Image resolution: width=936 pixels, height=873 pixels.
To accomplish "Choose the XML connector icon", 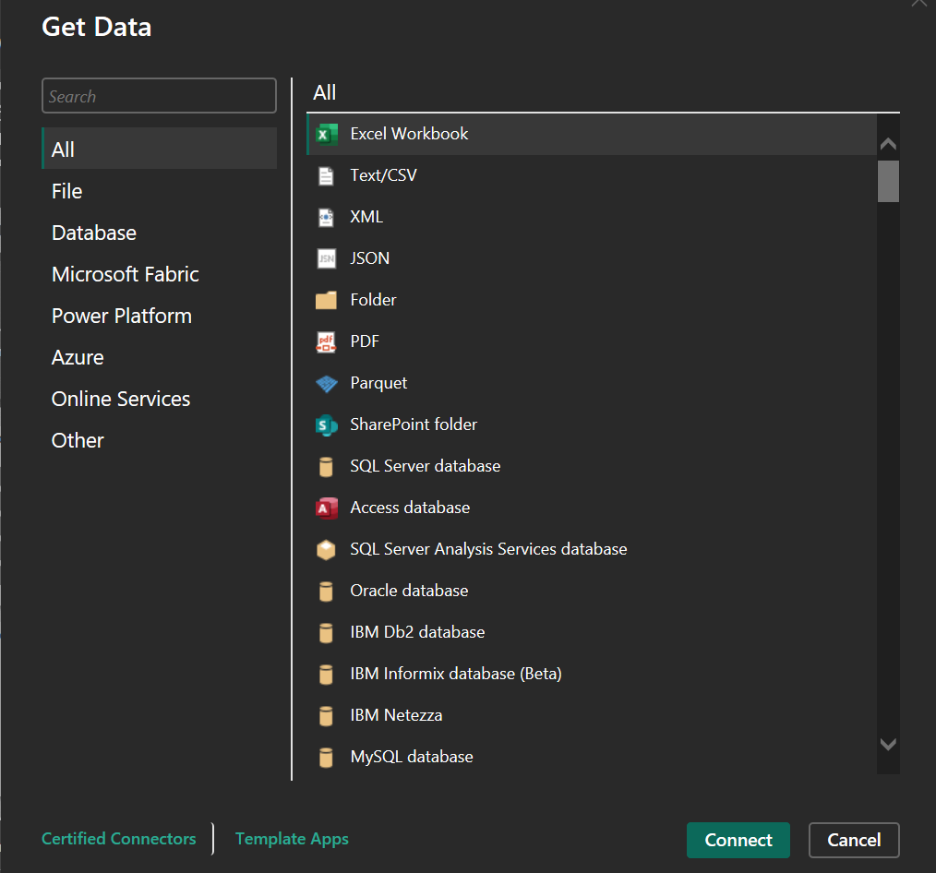I will click(326, 217).
